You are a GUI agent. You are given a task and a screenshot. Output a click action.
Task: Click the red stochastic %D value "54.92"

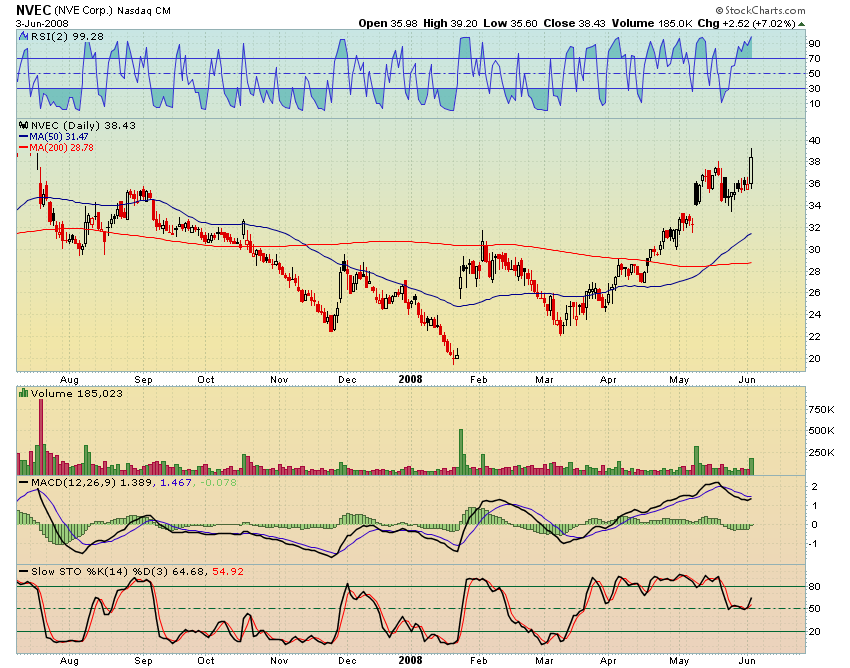(x=228, y=571)
